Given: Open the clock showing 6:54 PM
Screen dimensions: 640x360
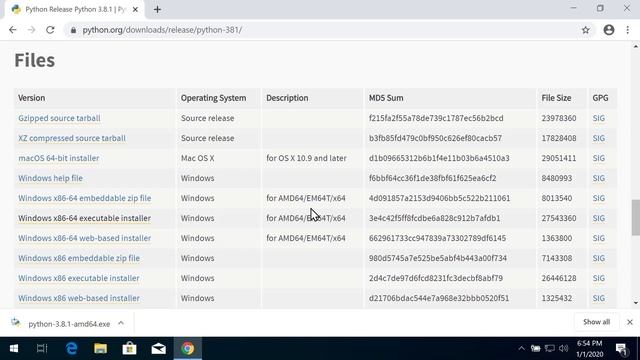Looking at the screenshot, I should (589, 349).
